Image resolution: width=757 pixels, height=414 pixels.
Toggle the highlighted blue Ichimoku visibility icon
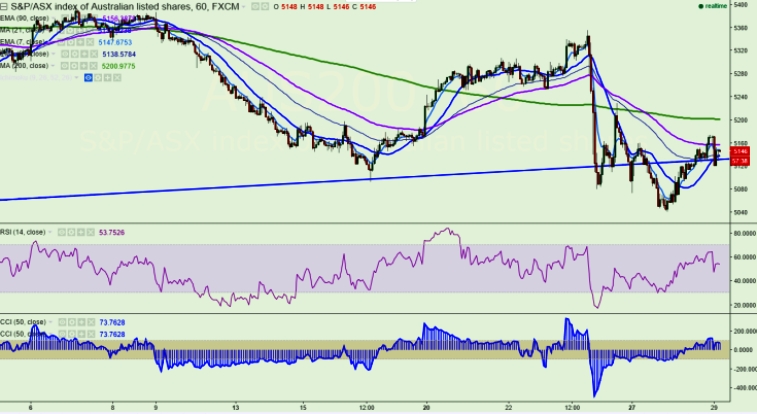[87, 76]
